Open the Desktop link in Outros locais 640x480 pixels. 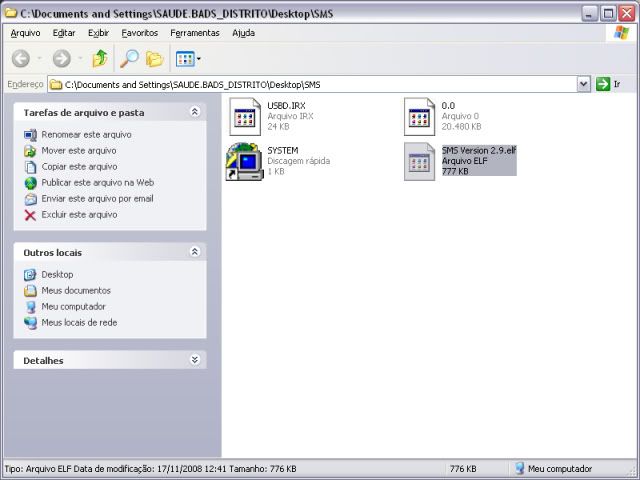click(57, 275)
